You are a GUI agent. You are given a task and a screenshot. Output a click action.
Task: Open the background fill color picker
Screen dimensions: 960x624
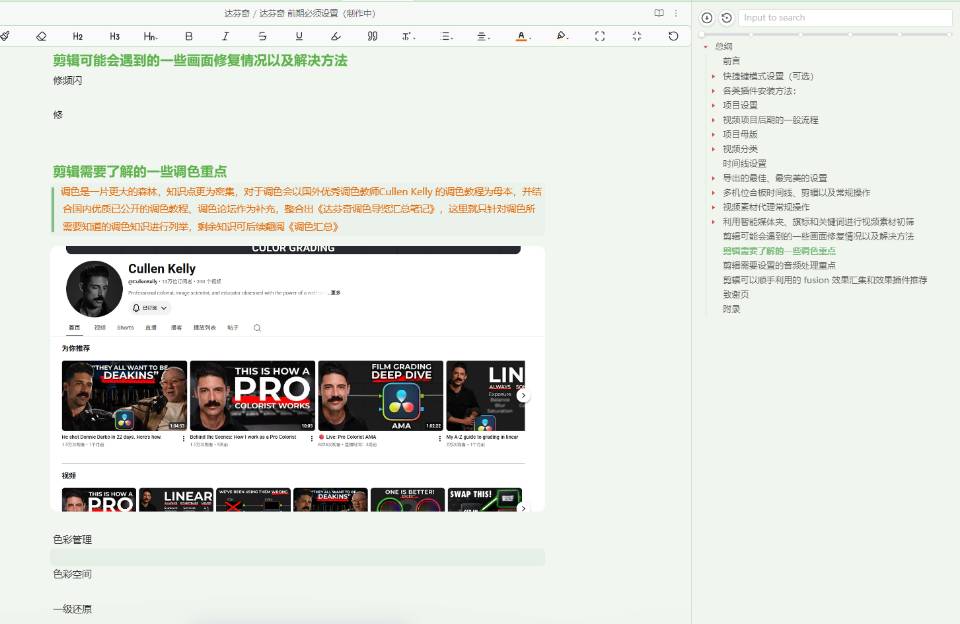(561, 36)
